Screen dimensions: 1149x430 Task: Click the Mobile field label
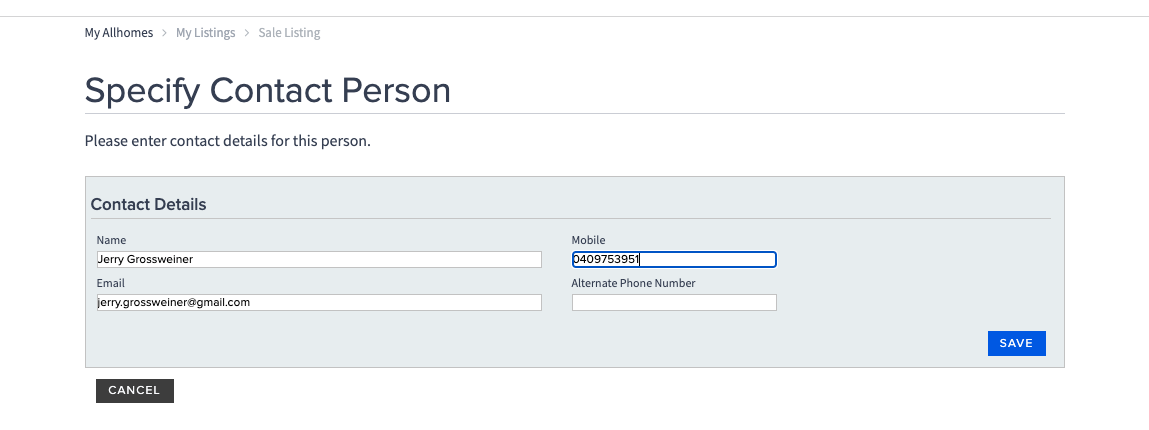588,240
